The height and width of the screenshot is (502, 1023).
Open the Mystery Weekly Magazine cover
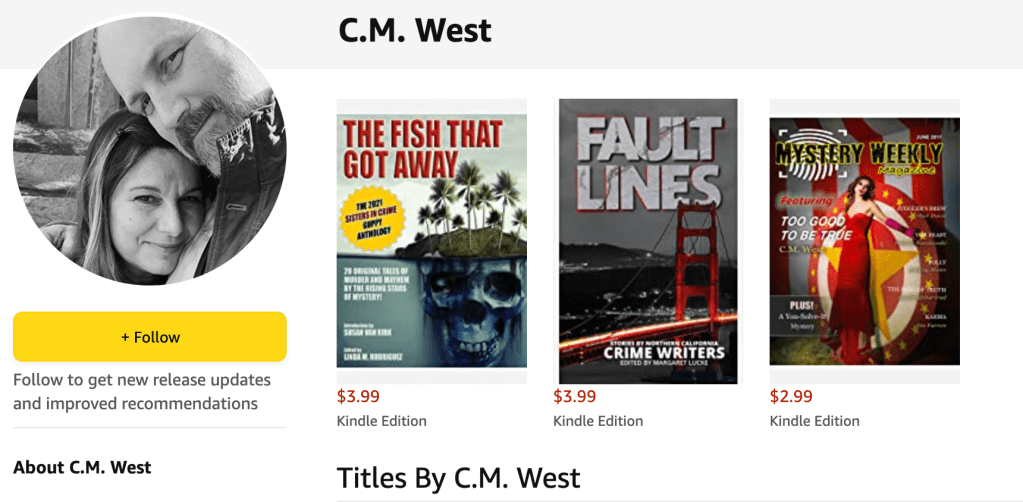864,241
